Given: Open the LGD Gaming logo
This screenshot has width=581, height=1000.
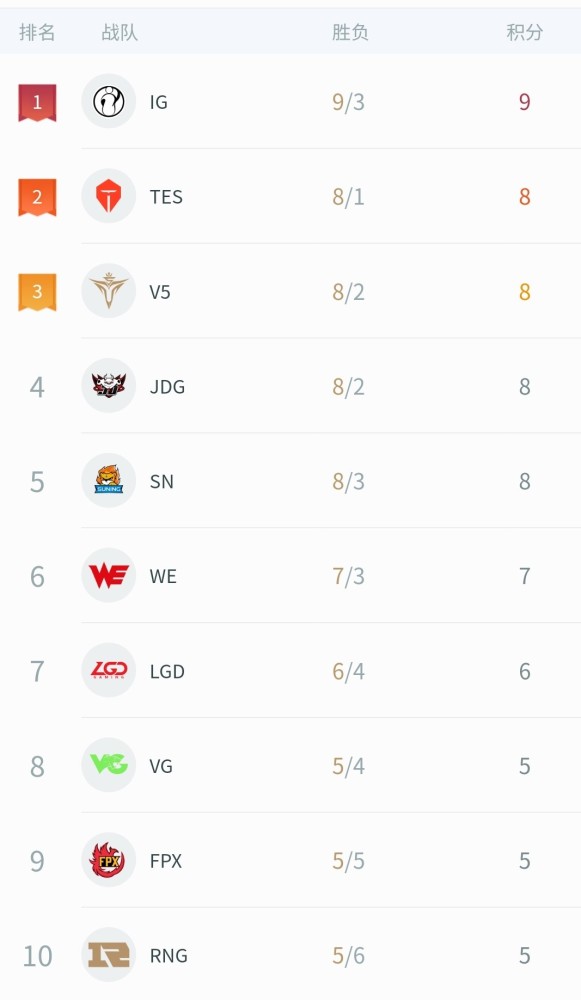Looking at the screenshot, I should 108,670.
